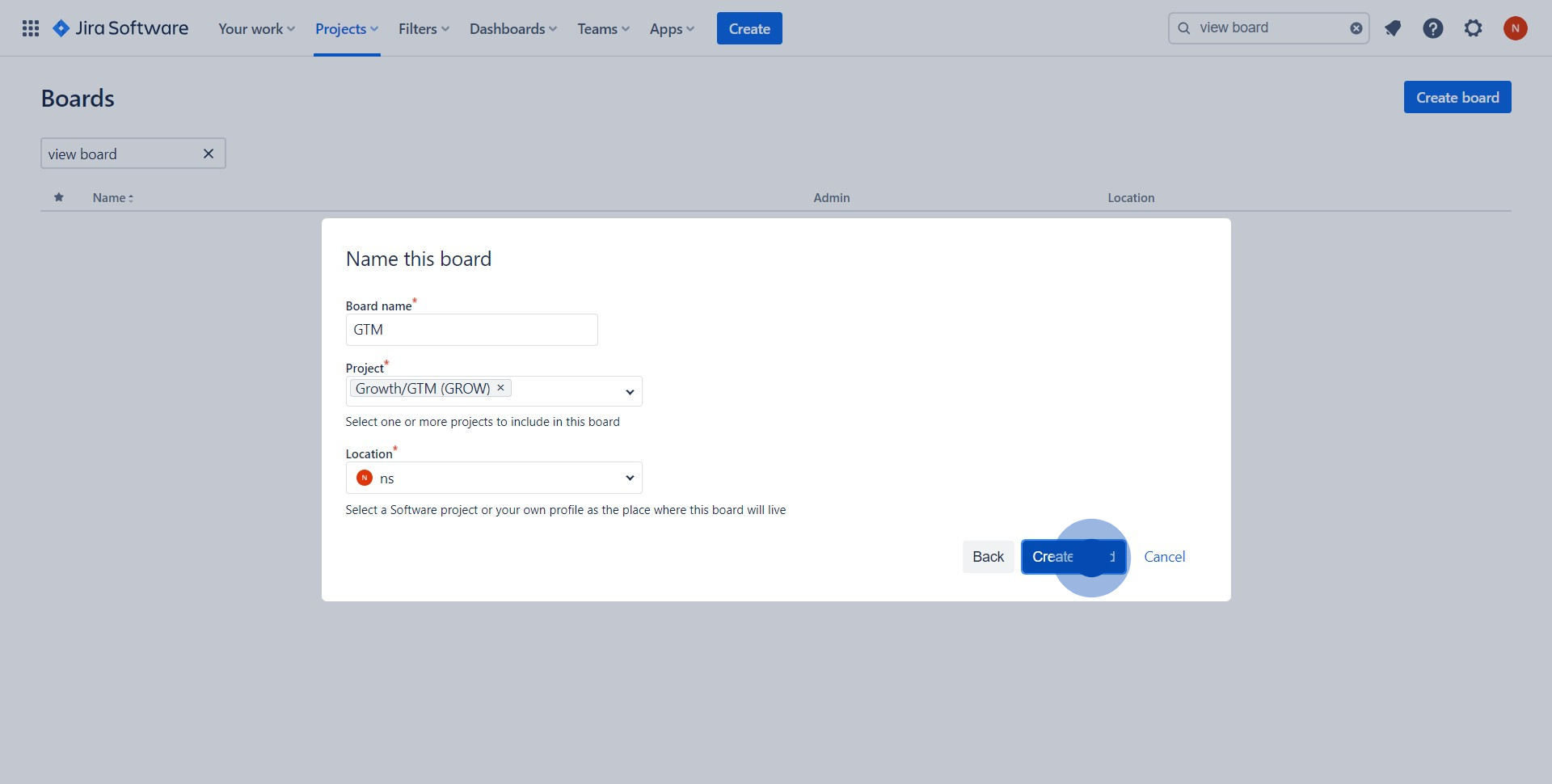Screen dimensions: 1552x784
Task: Click inside the Board name field
Action: (x=471, y=329)
